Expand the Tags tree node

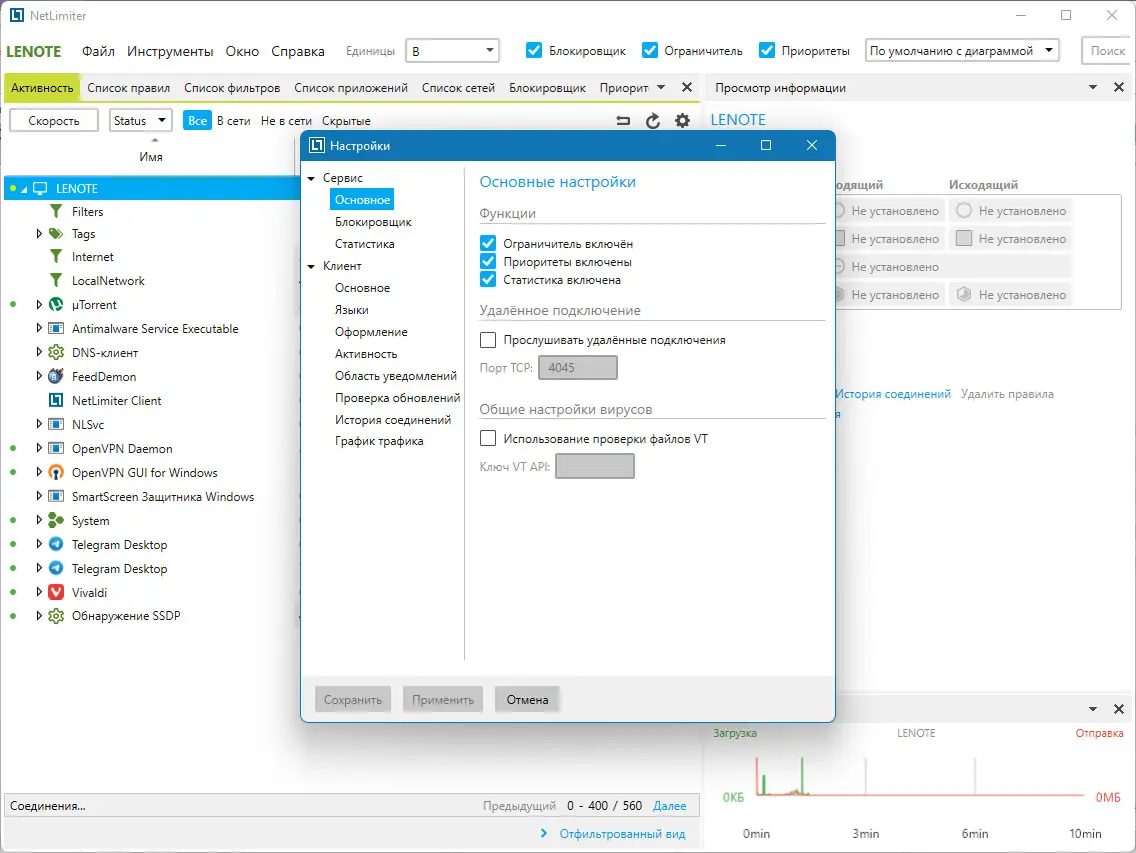39,233
